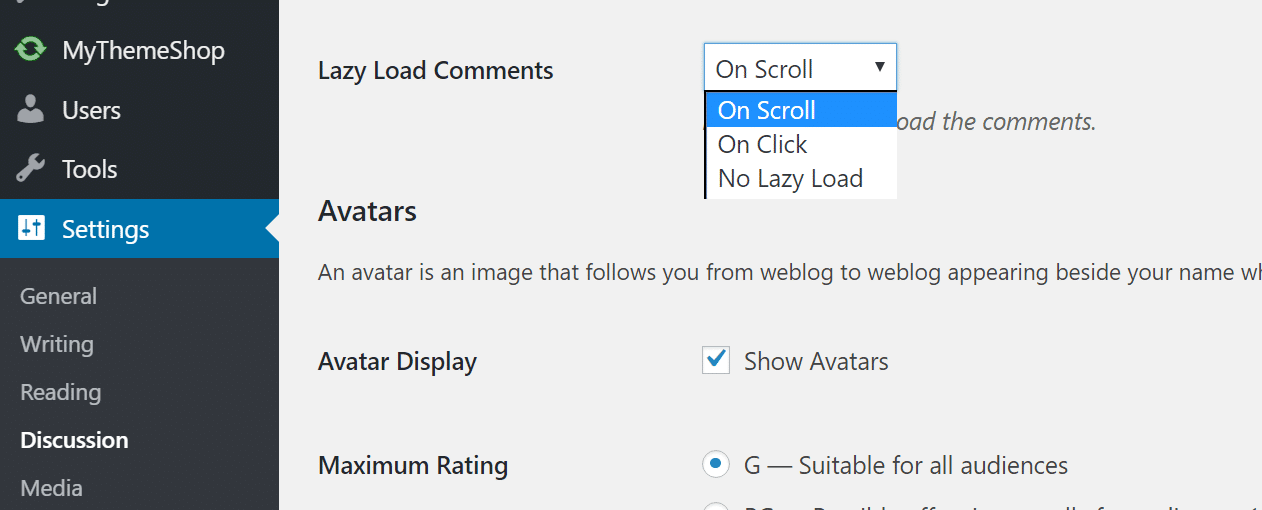The image size is (1262, 510).
Task: Open the General settings page
Action: [x=58, y=296]
